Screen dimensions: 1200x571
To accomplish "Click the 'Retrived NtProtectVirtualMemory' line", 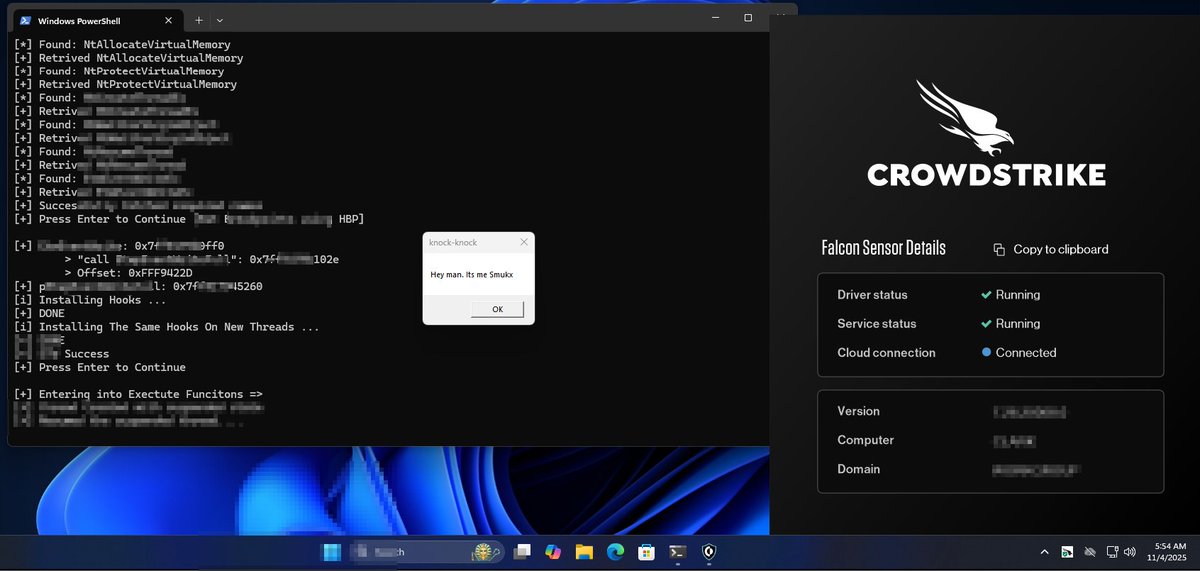I will (125, 85).
